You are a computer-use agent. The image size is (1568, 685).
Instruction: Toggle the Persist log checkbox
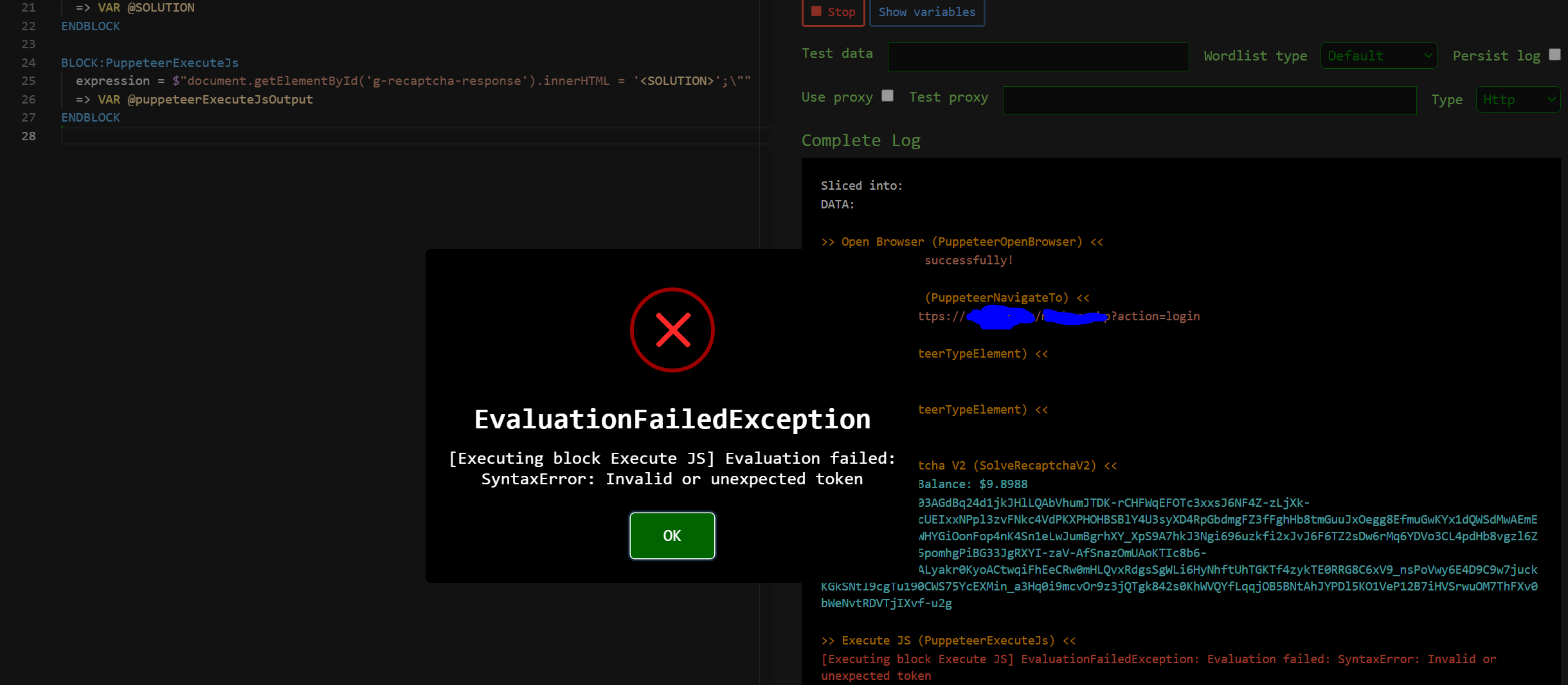point(1554,55)
